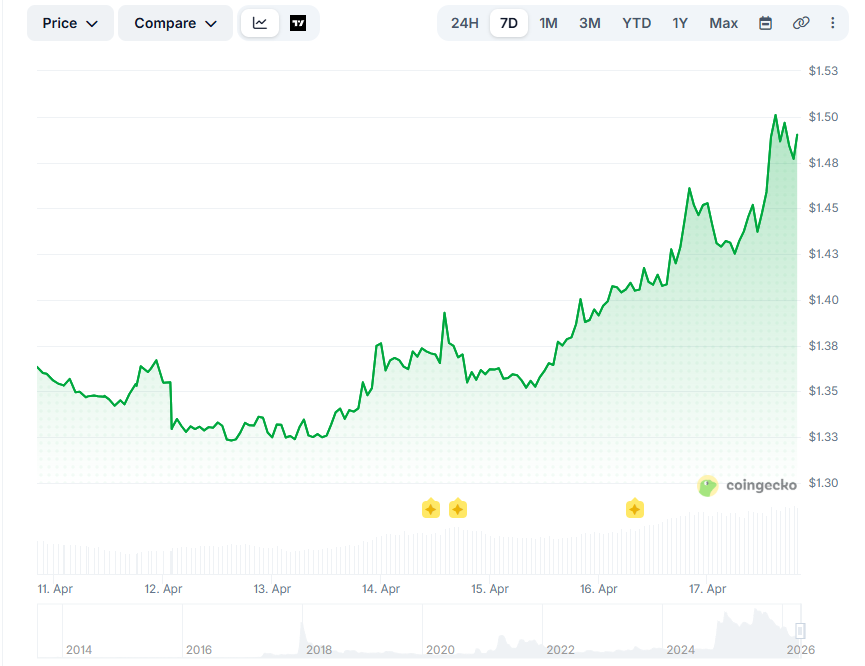The width and height of the screenshot is (865, 666).
Task: Open the calendar date range picker
Action: tap(766, 23)
